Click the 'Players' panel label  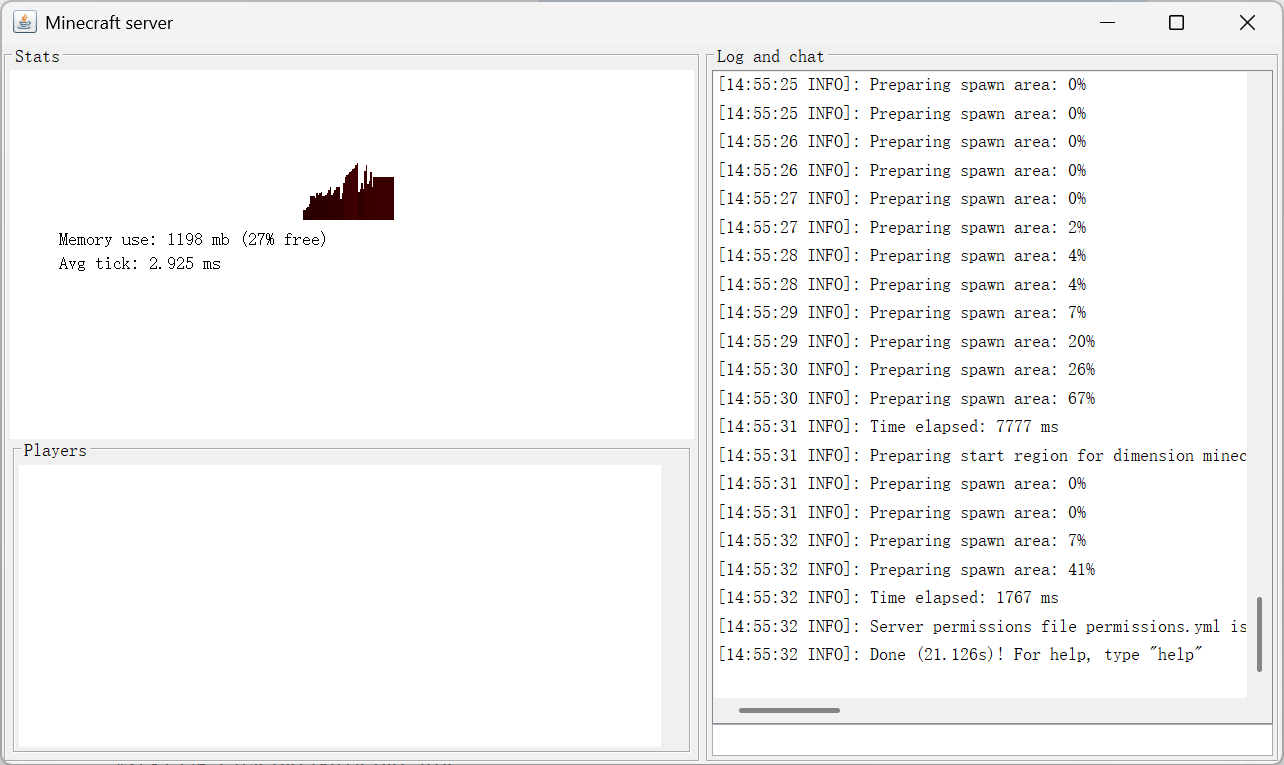pos(55,451)
